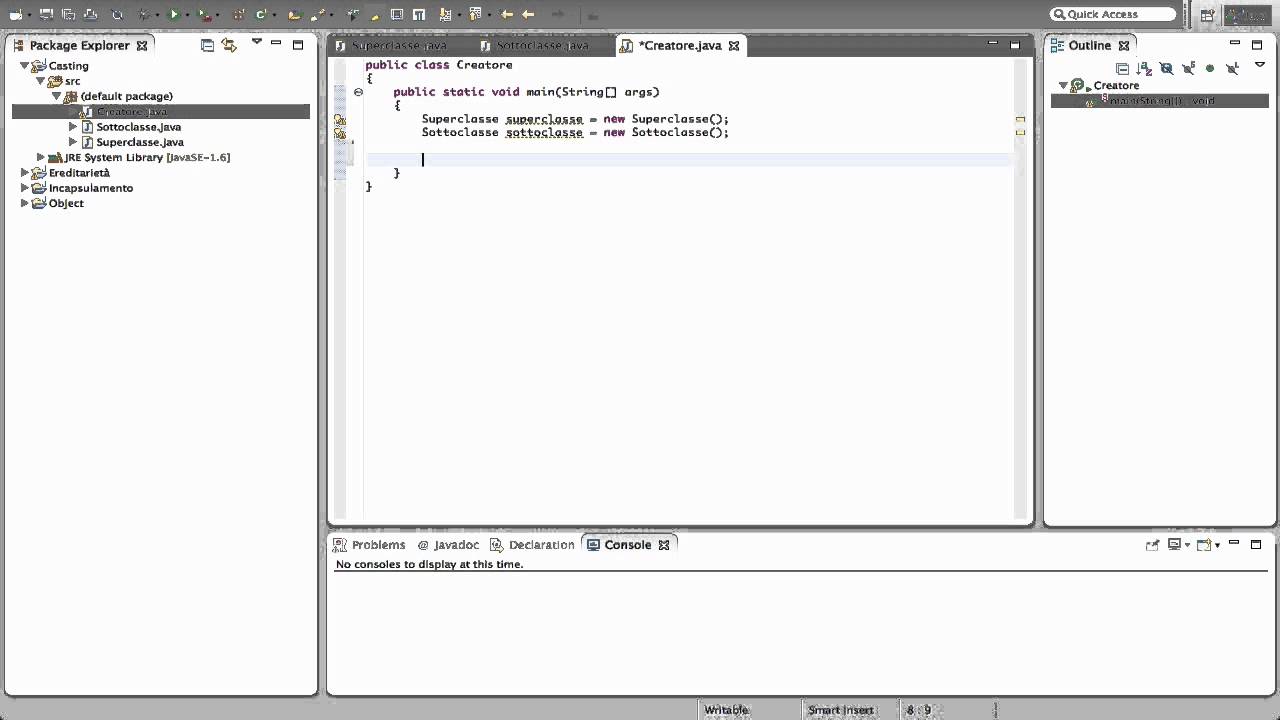Open Outline View Menu dropdown triangle

click(1260, 64)
